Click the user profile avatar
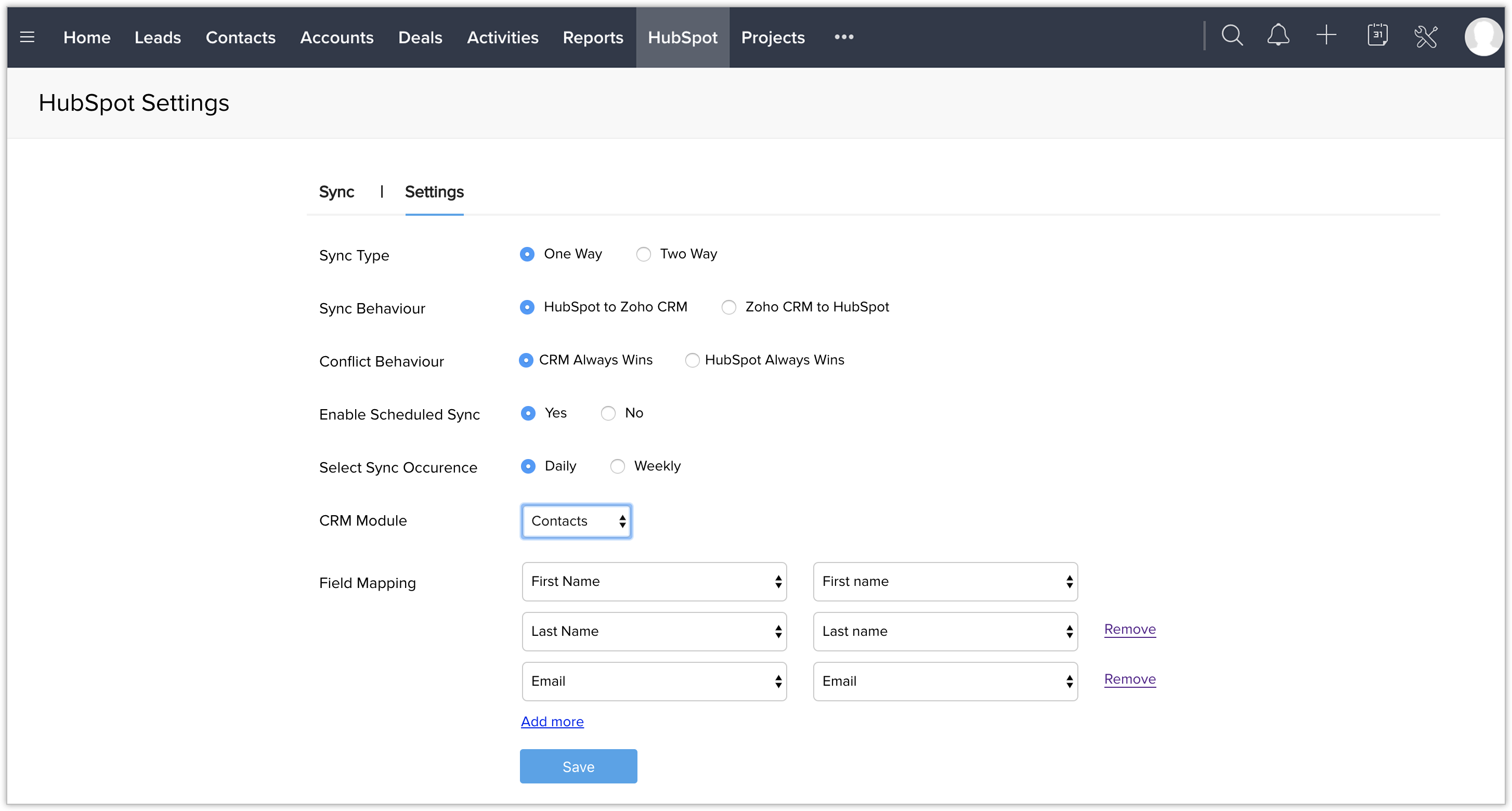The height and width of the screenshot is (811, 1512). coord(1483,37)
